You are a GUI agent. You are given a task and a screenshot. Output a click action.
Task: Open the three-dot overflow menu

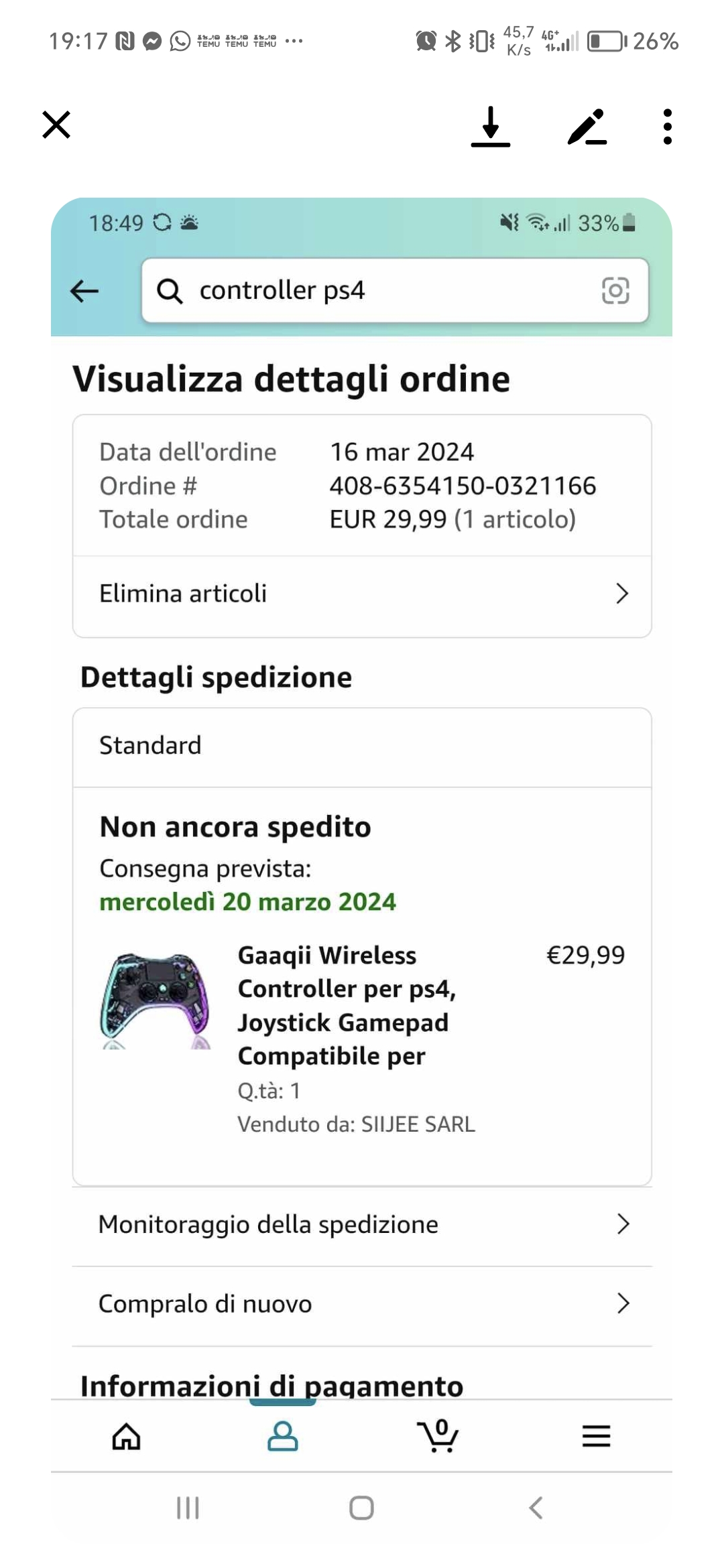(667, 126)
